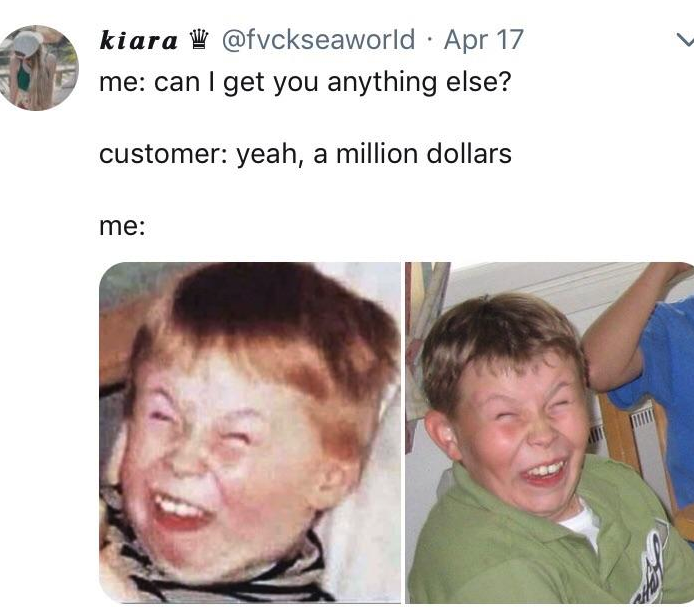Open the left red-haired laughing kid photo
This screenshot has height=608, width=694.
[x=250, y=432]
